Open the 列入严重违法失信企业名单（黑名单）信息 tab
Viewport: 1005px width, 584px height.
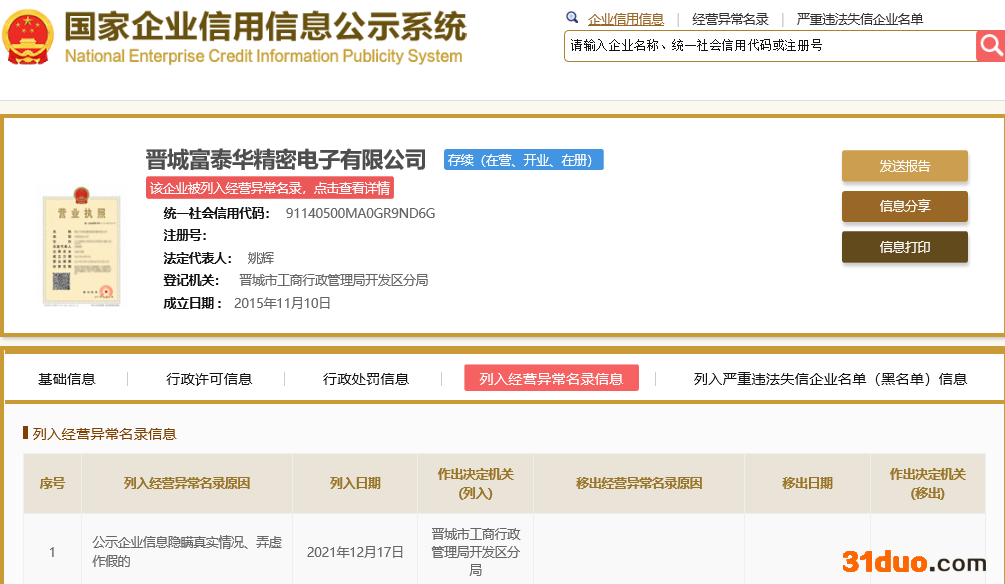pos(830,379)
